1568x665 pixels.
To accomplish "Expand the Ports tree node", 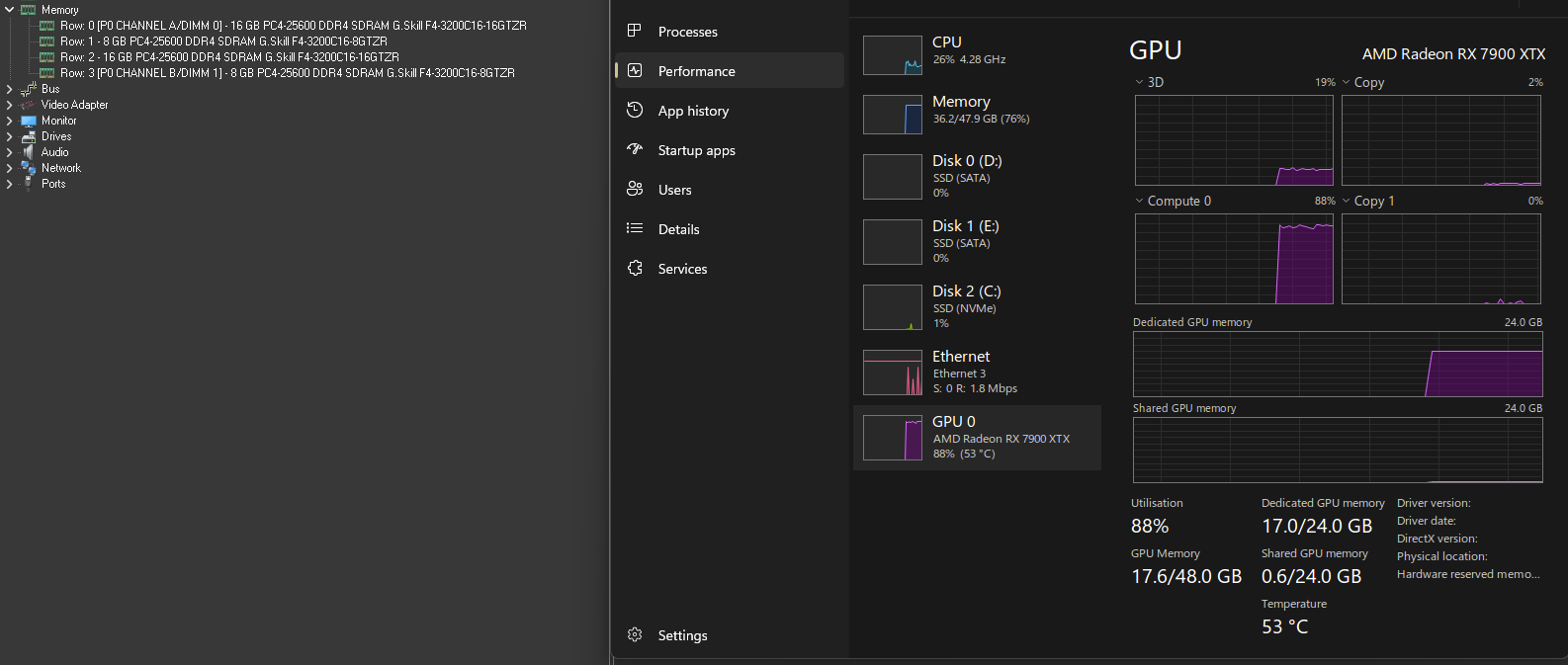I will click(9, 184).
